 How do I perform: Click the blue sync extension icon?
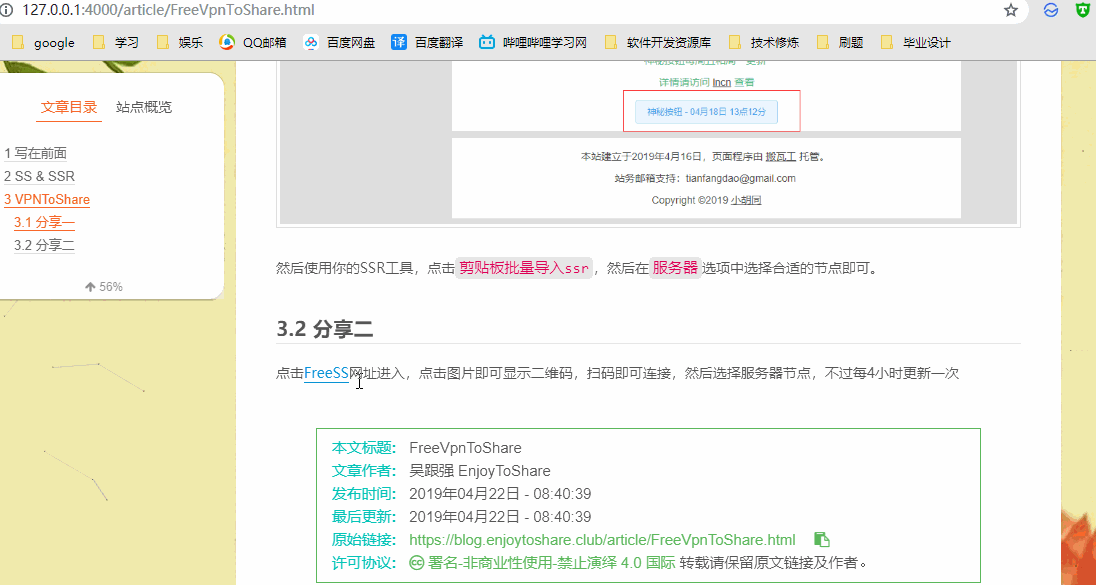[x=1051, y=11]
